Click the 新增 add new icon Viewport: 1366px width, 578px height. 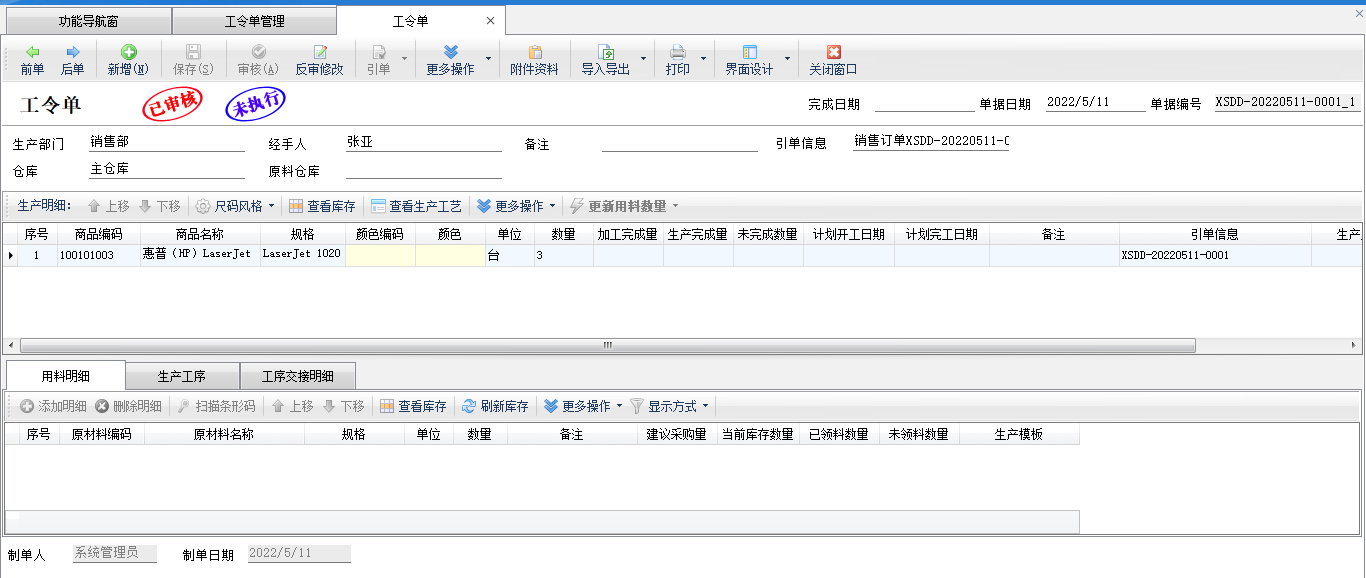click(128, 52)
